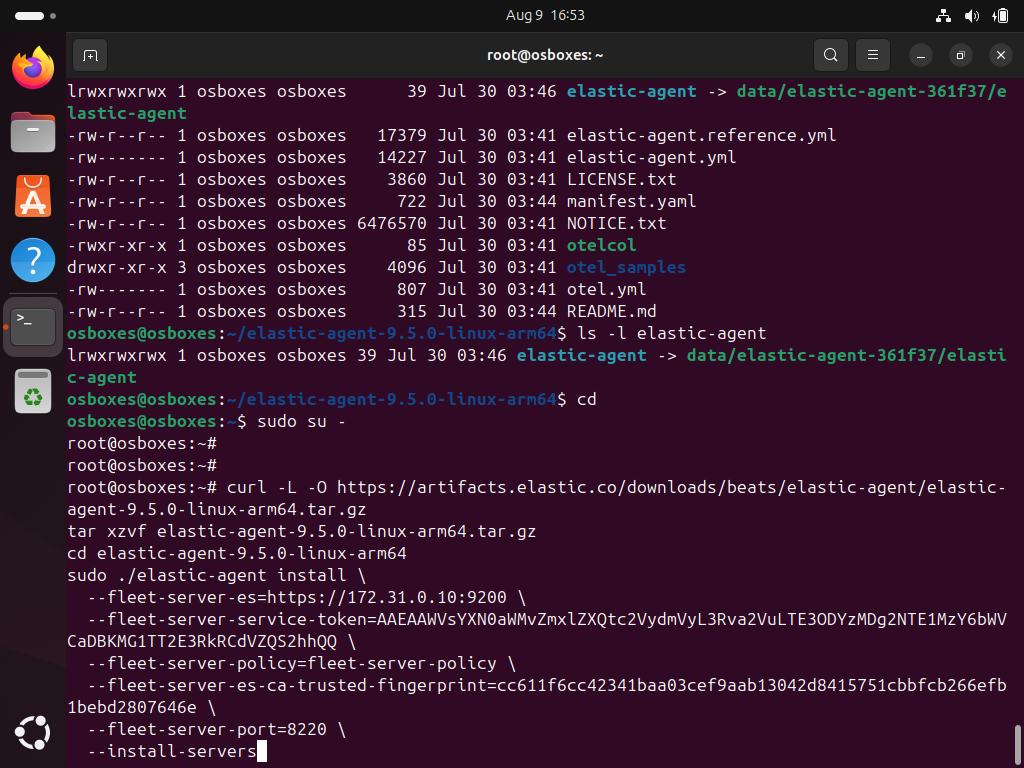
Task: Click the elastic-agent.reference.yml filename
Action: pos(701,136)
